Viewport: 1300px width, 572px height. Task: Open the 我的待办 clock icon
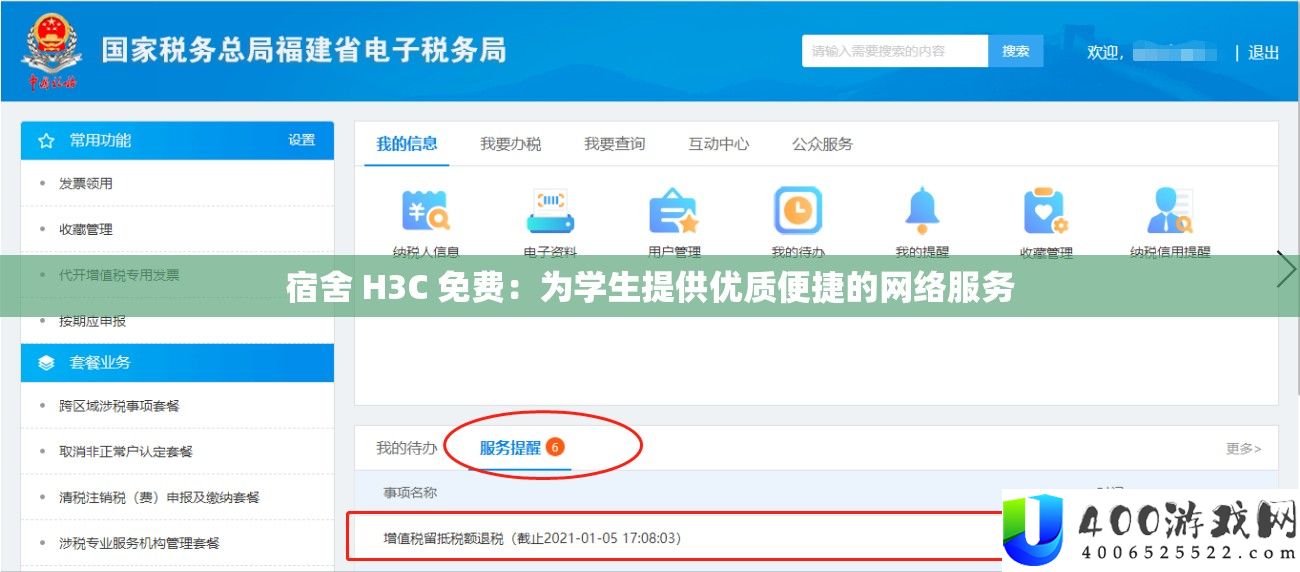point(798,211)
